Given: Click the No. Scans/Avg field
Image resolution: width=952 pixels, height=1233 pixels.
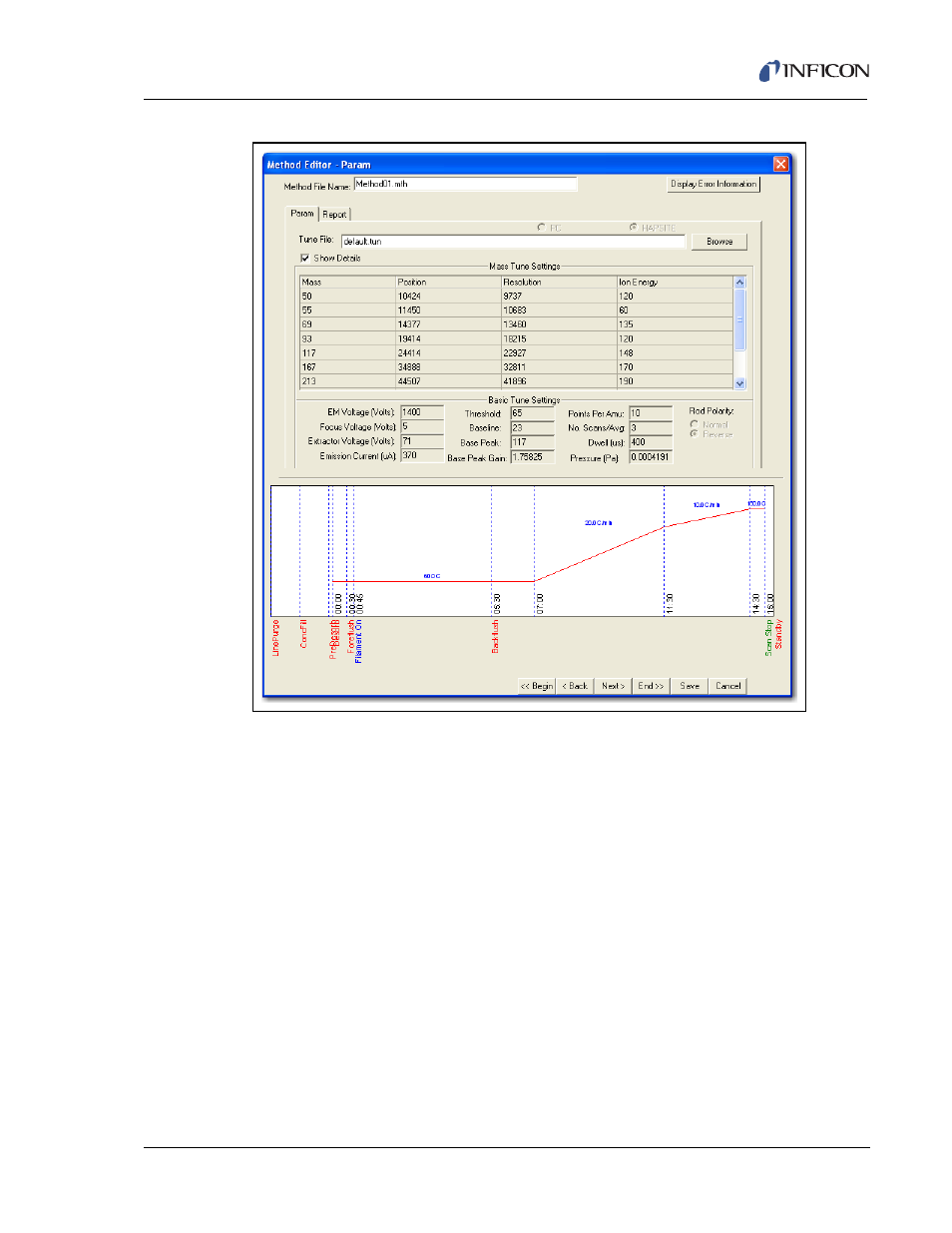Looking at the screenshot, I should point(651,427).
